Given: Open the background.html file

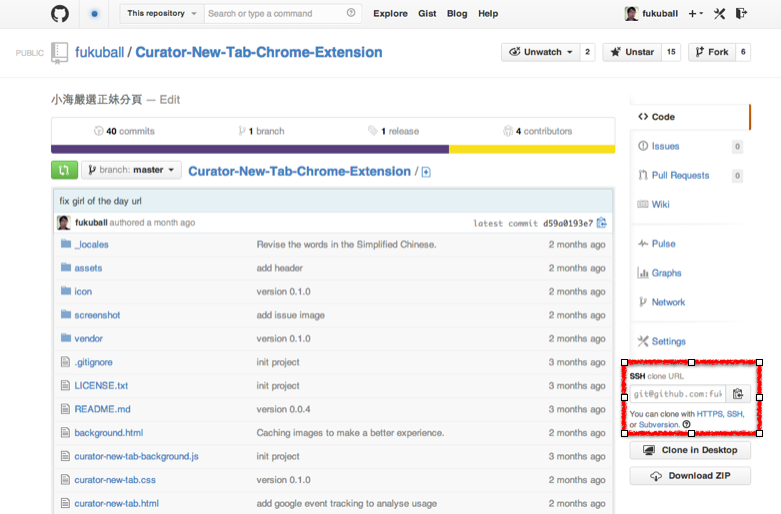Looking at the screenshot, I should pyautogui.click(x=109, y=432).
